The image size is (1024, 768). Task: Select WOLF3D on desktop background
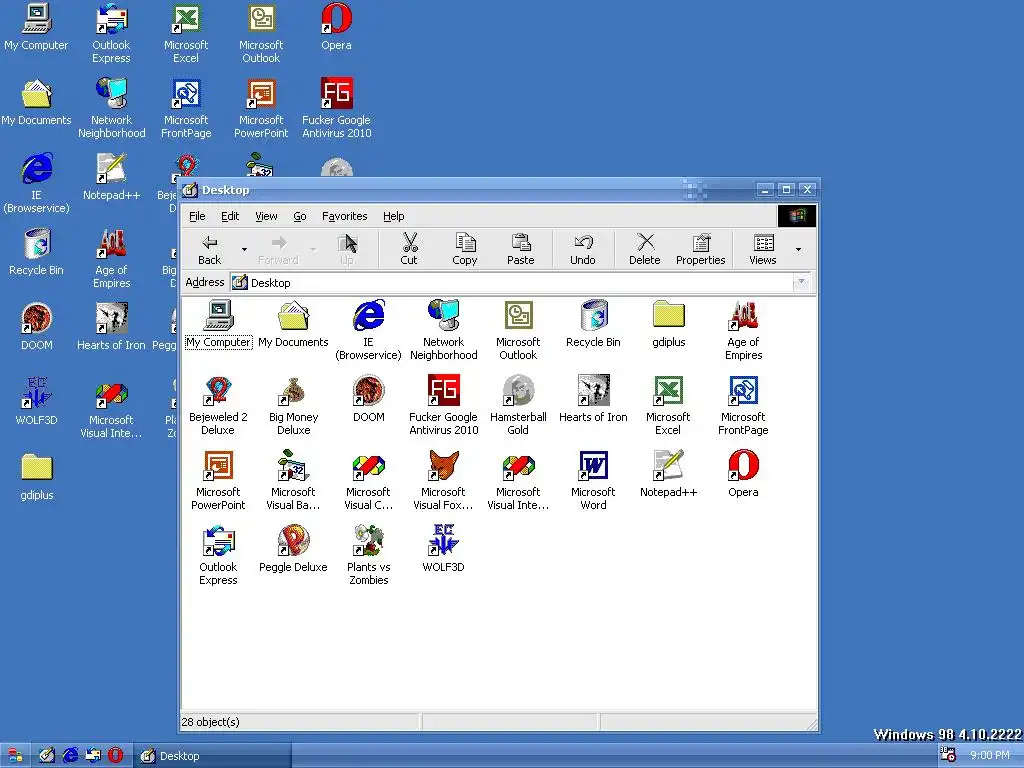click(37, 402)
